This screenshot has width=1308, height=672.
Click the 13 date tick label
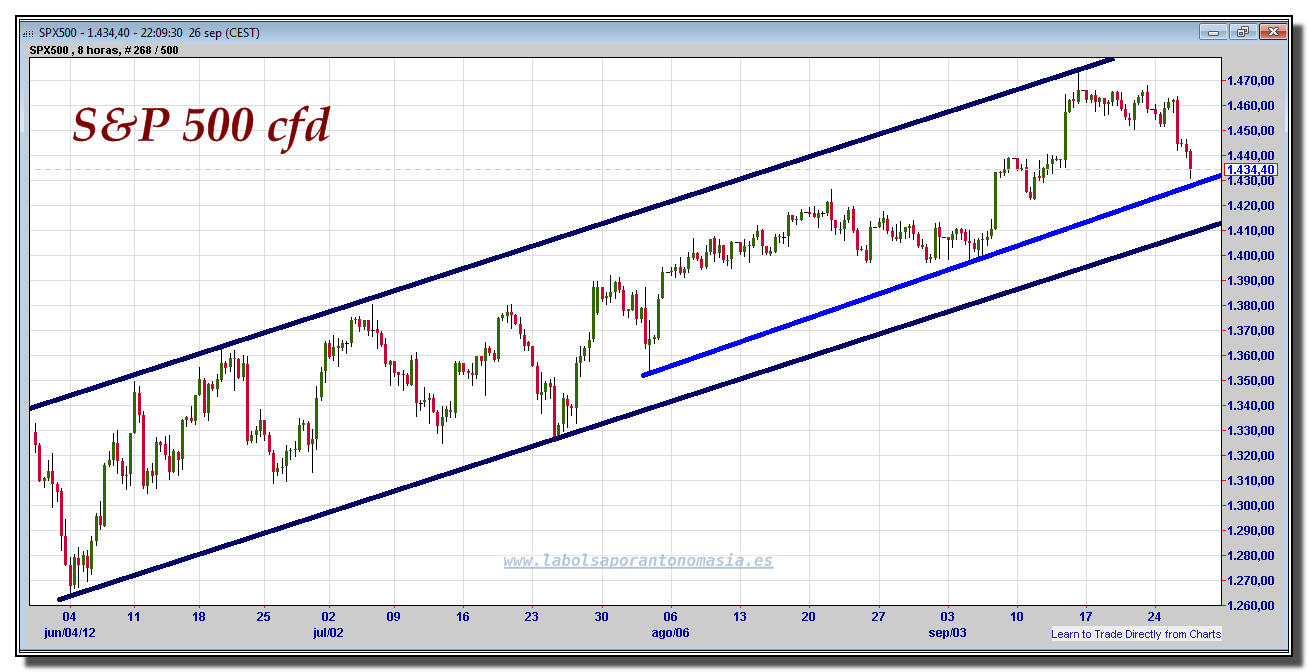[x=740, y=616]
